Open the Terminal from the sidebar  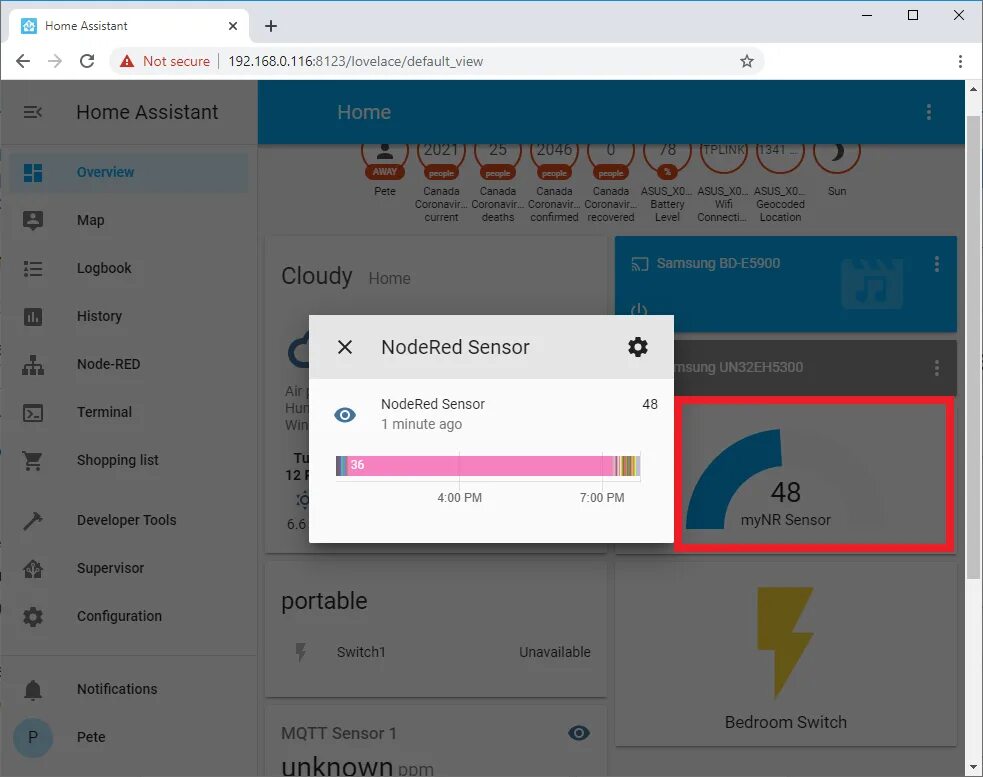point(33,412)
